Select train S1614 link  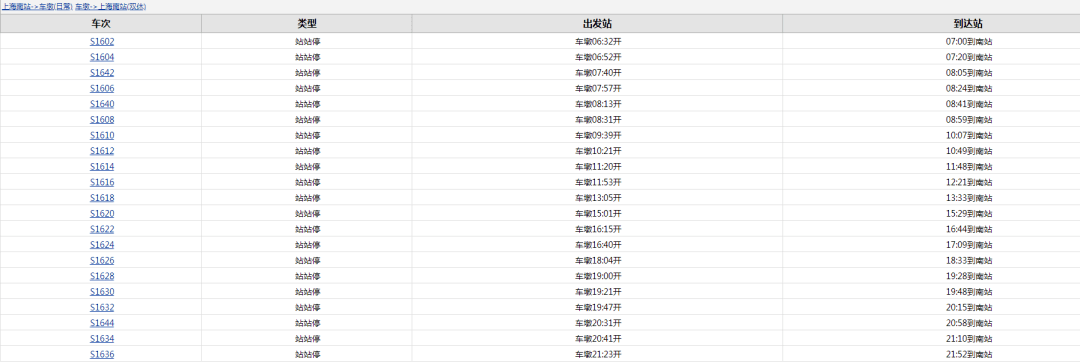[102, 166]
